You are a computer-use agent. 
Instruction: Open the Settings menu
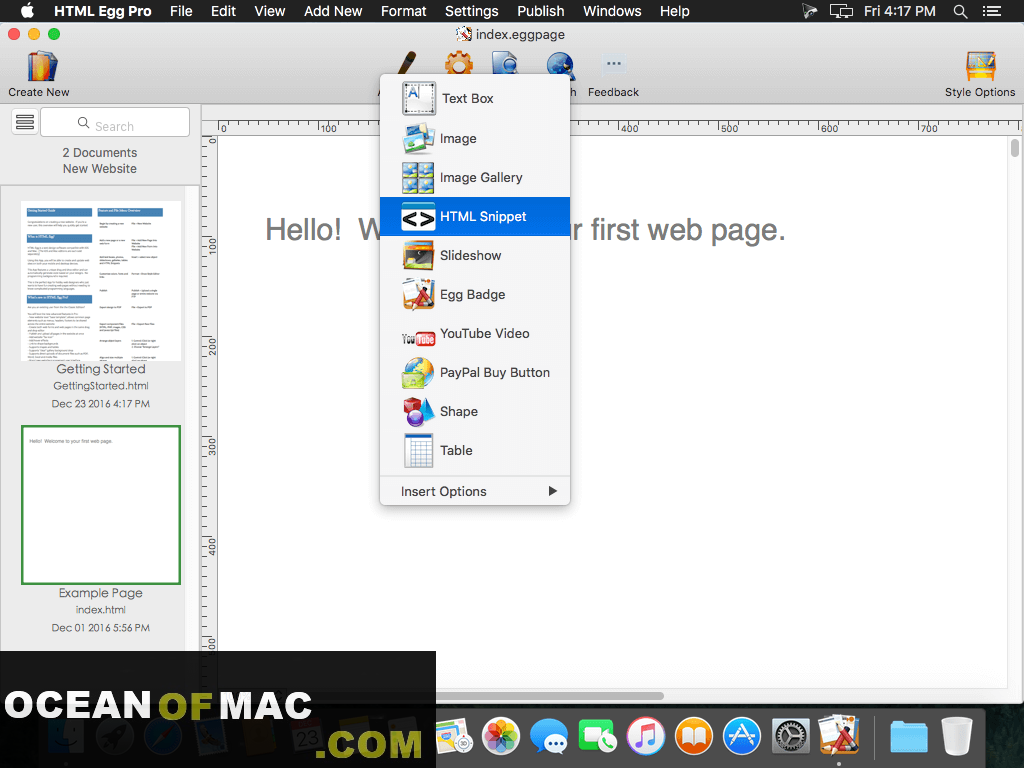click(x=472, y=11)
